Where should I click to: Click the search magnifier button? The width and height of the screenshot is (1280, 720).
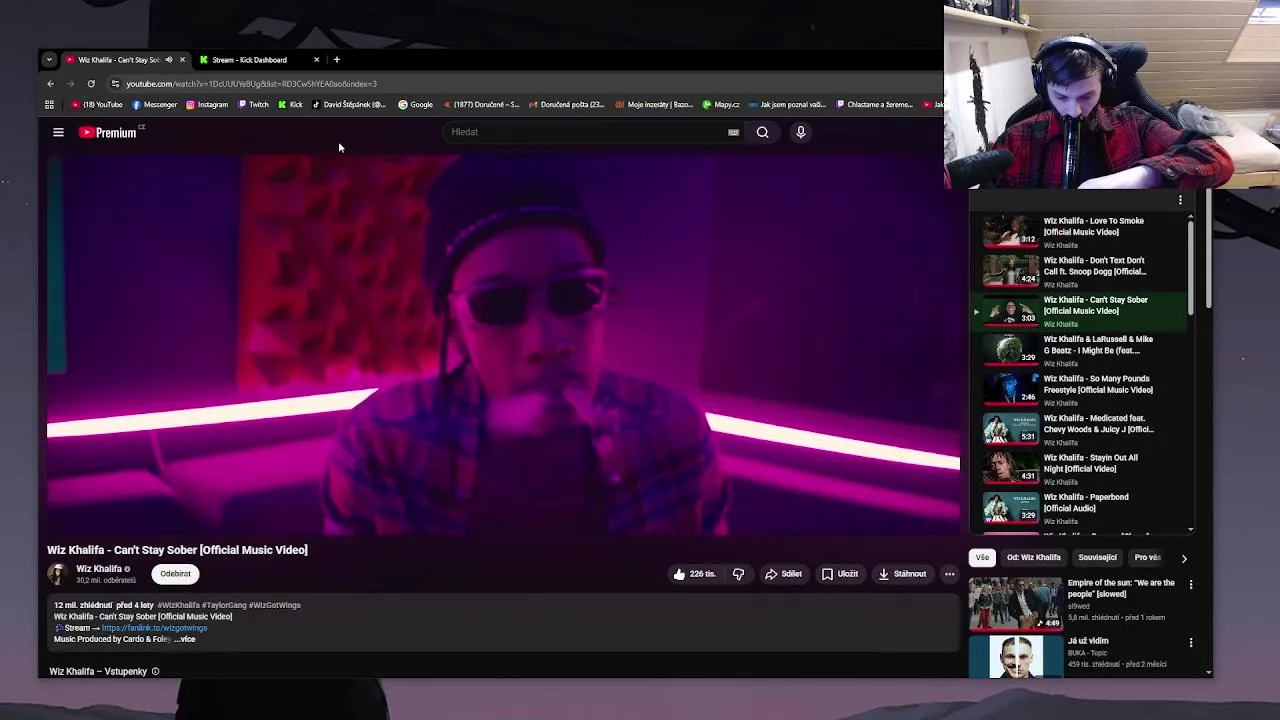click(762, 132)
